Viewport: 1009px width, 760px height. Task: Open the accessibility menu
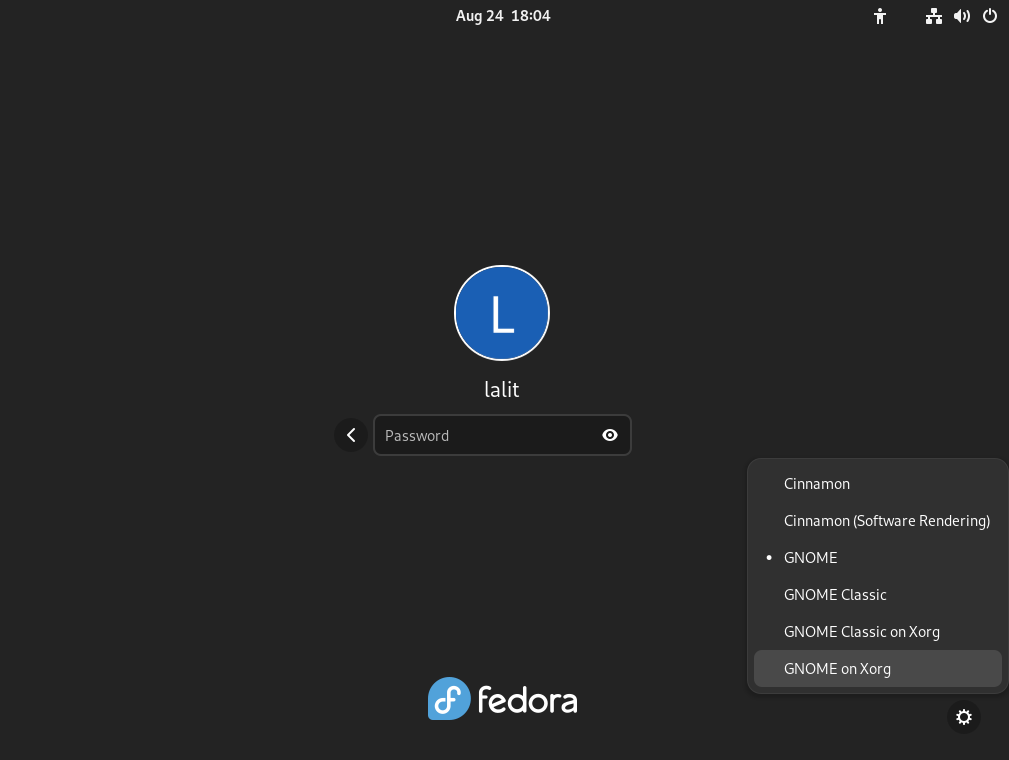click(879, 16)
